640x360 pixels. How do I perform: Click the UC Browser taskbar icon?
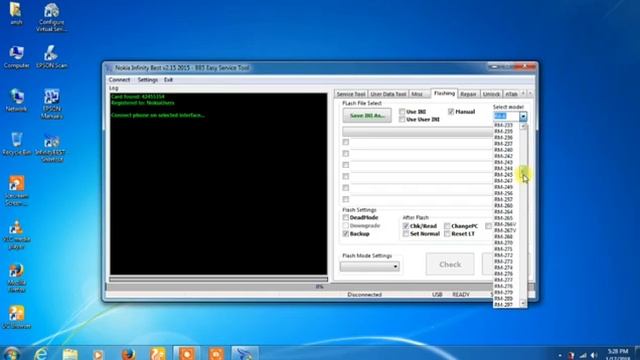(x=158, y=353)
